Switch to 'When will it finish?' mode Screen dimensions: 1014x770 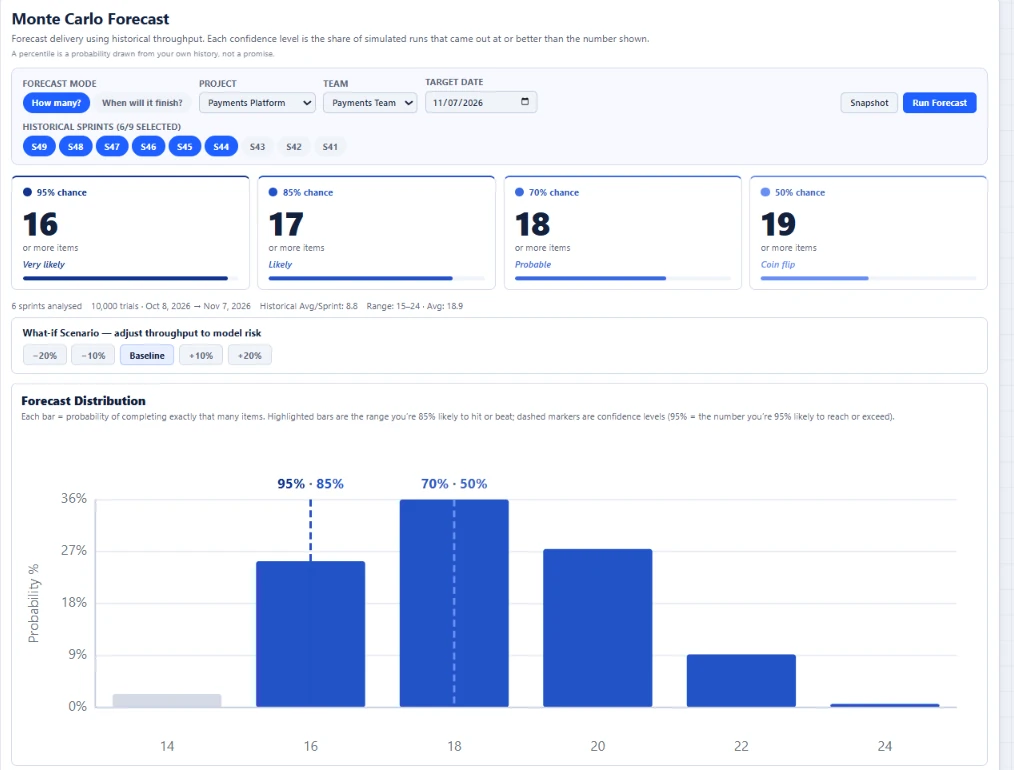142,103
